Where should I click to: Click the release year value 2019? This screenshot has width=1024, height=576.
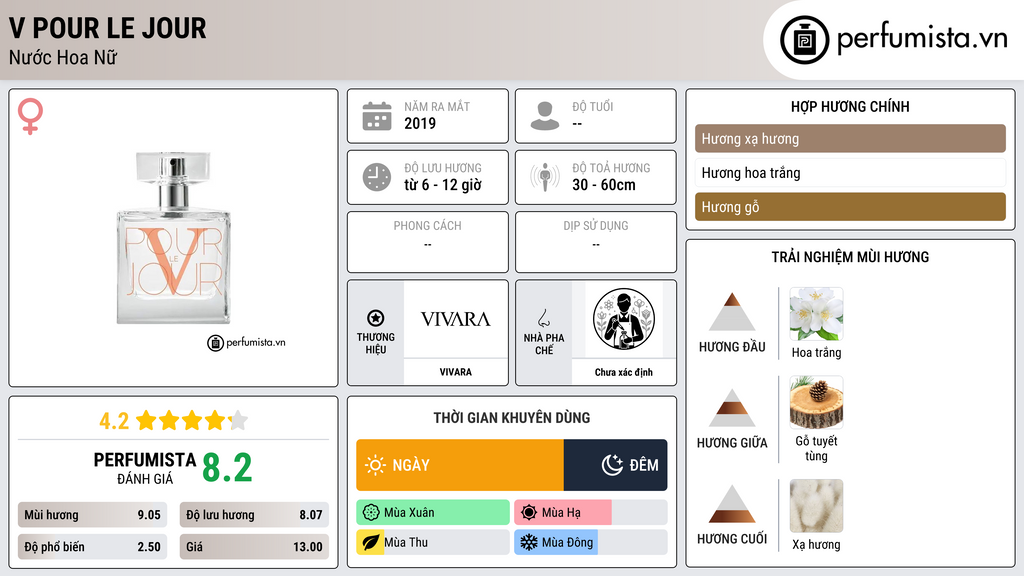420,123
